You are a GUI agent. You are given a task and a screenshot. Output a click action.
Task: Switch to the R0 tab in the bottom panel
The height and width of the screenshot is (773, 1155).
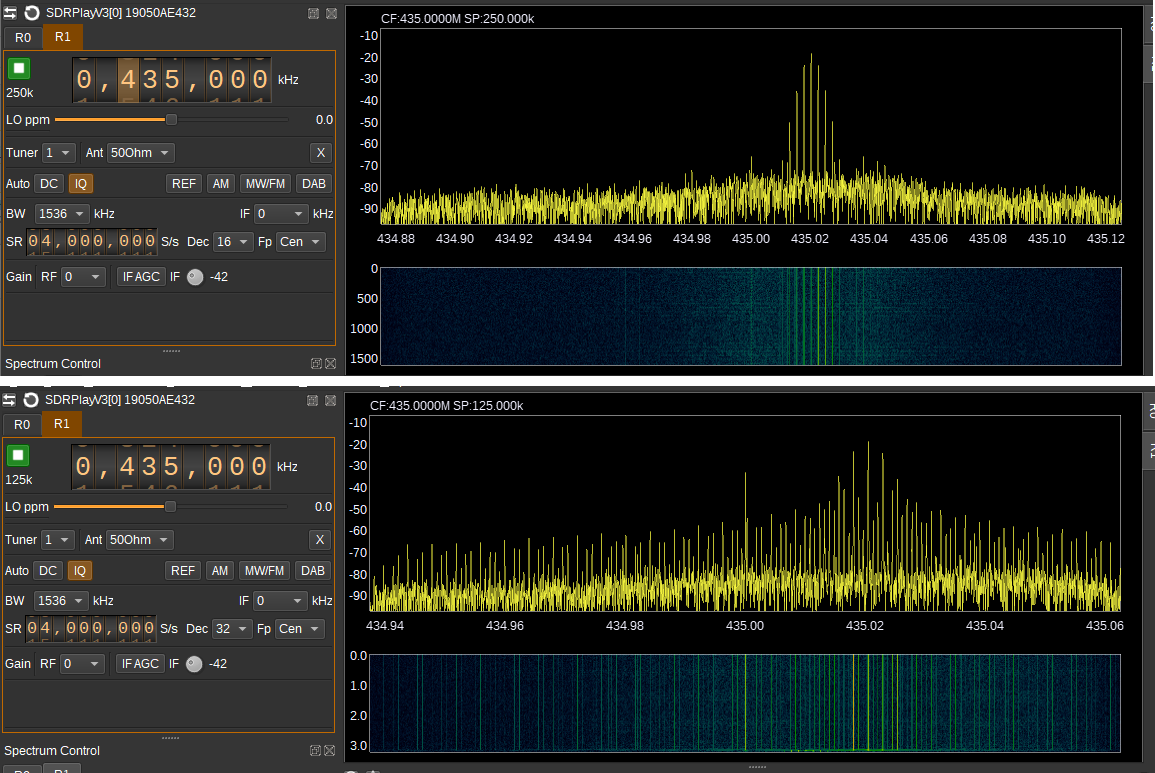(22, 424)
